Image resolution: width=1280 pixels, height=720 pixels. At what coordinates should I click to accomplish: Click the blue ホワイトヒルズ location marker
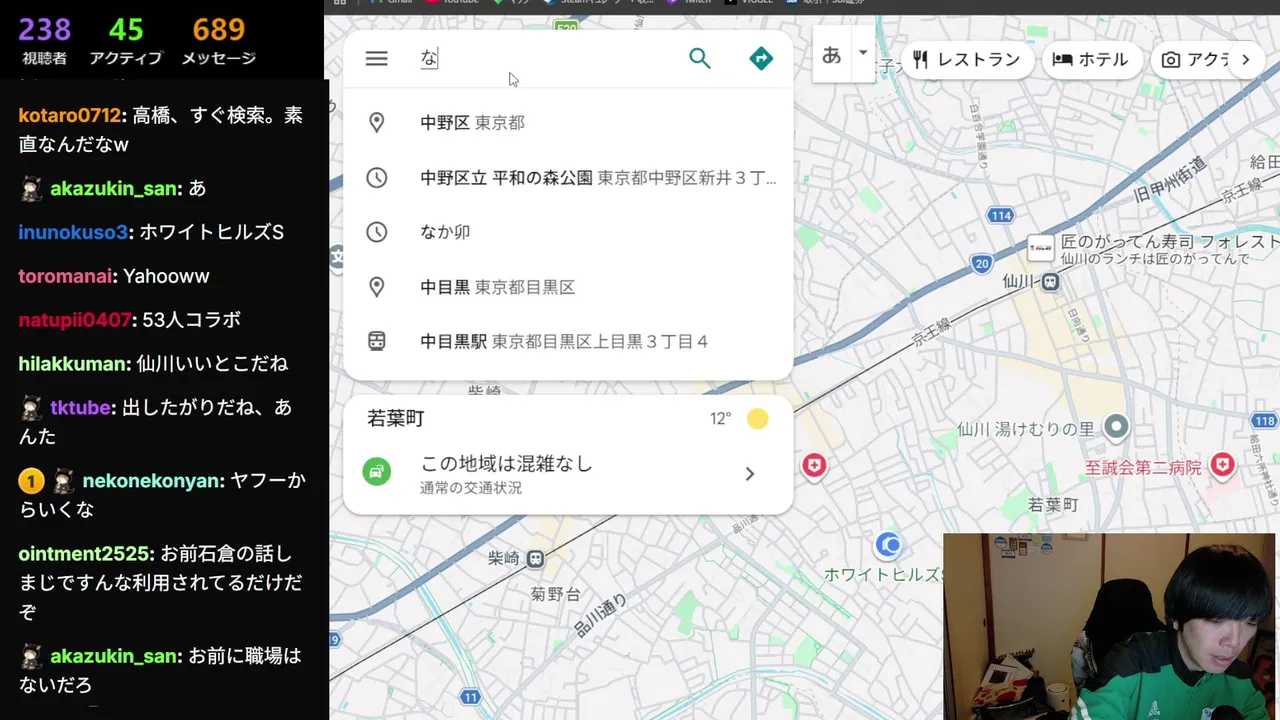pyautogui.click(x=888, y=545)
